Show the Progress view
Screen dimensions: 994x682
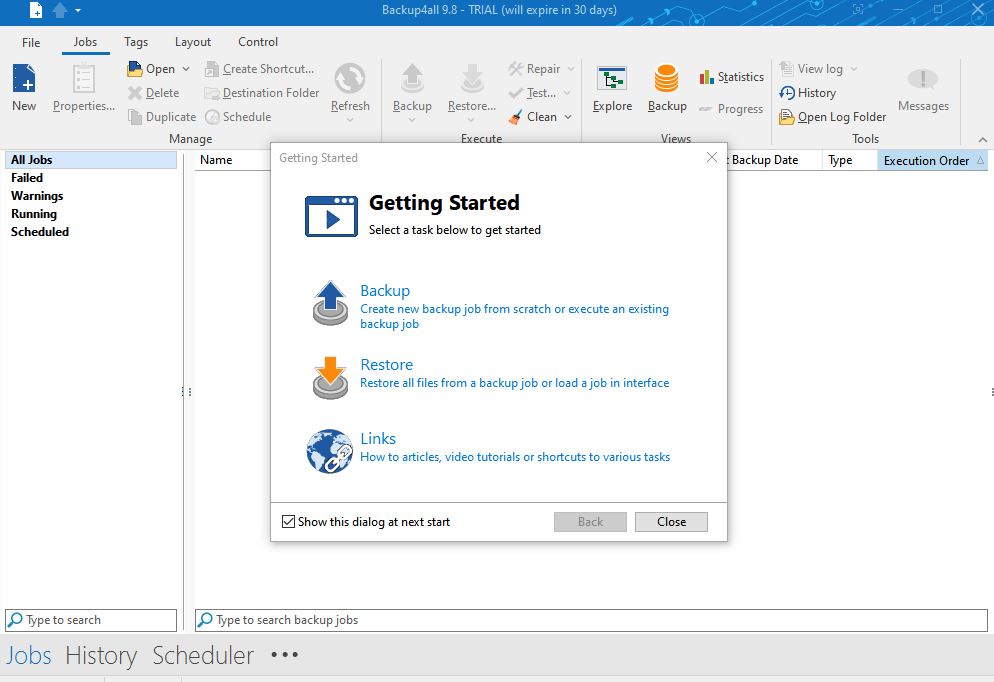731,109
